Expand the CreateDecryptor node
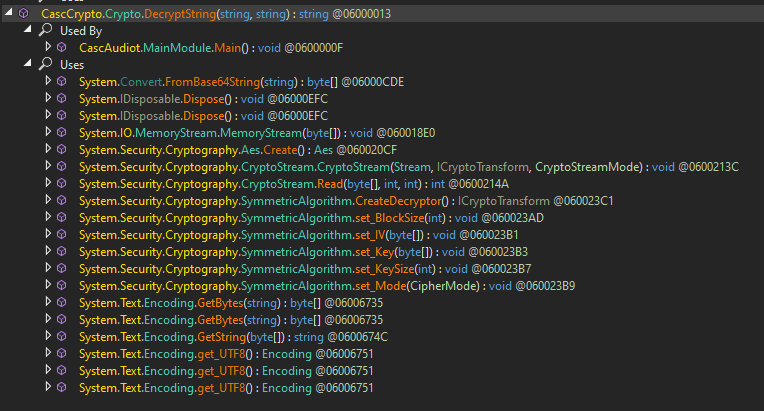This screenshot has width=764, height=411. coord(47,200)
